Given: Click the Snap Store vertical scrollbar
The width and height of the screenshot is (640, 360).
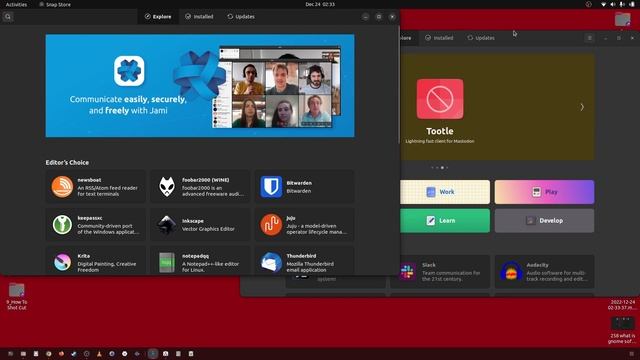Looking at the screenshot, I should 399,86.
